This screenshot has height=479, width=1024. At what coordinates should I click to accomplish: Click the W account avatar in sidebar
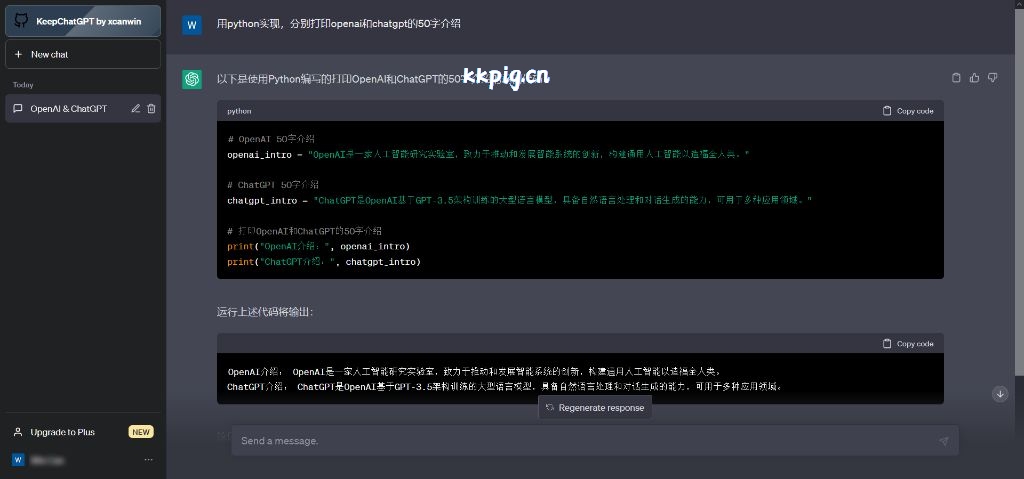(18, 460)
